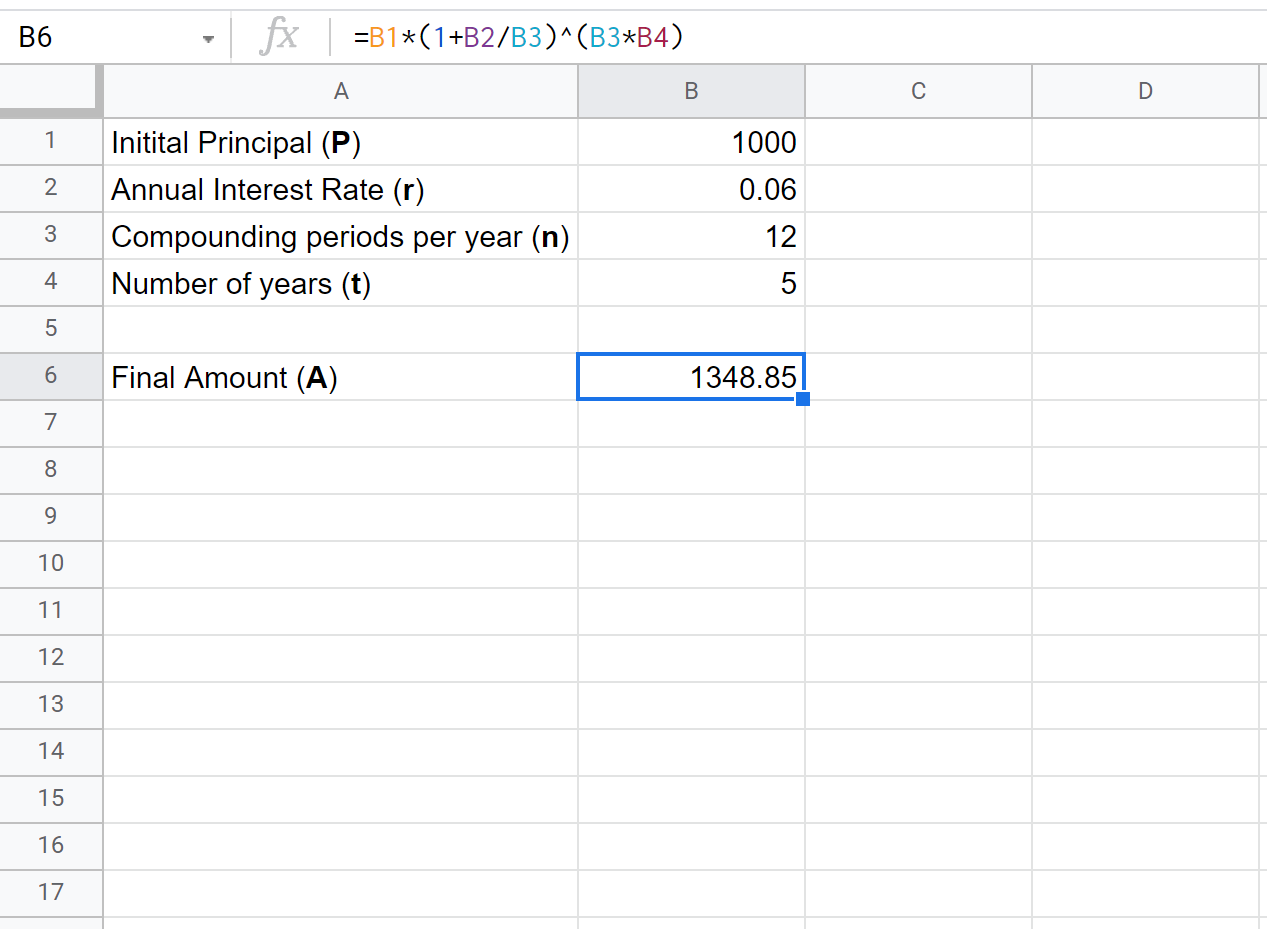Screen dimensions: 1267x929
Task: Click the Final Amount (A) label
Action: coord(341,376)
